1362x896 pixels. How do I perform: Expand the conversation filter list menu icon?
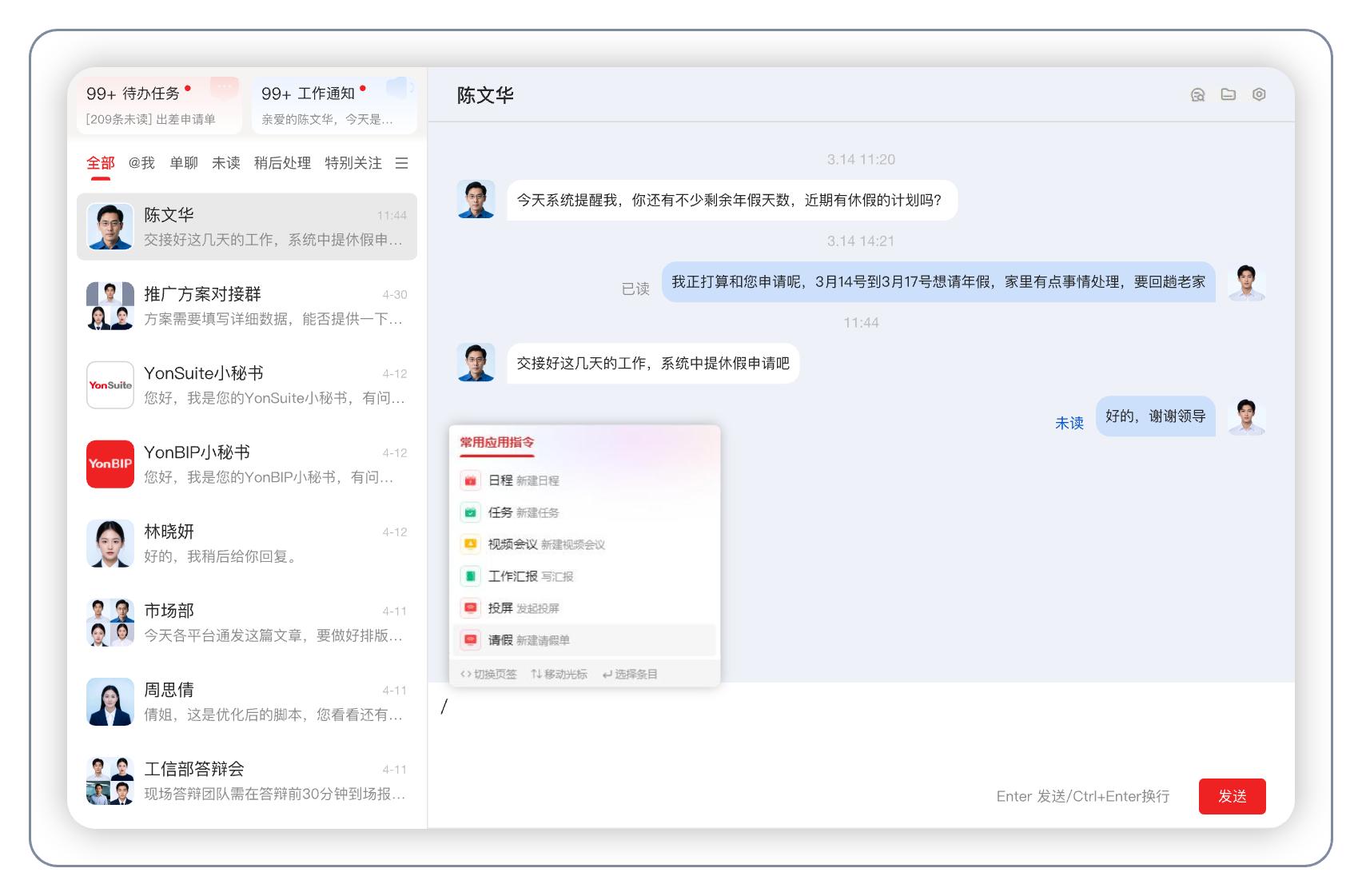(x=402, y=163)
